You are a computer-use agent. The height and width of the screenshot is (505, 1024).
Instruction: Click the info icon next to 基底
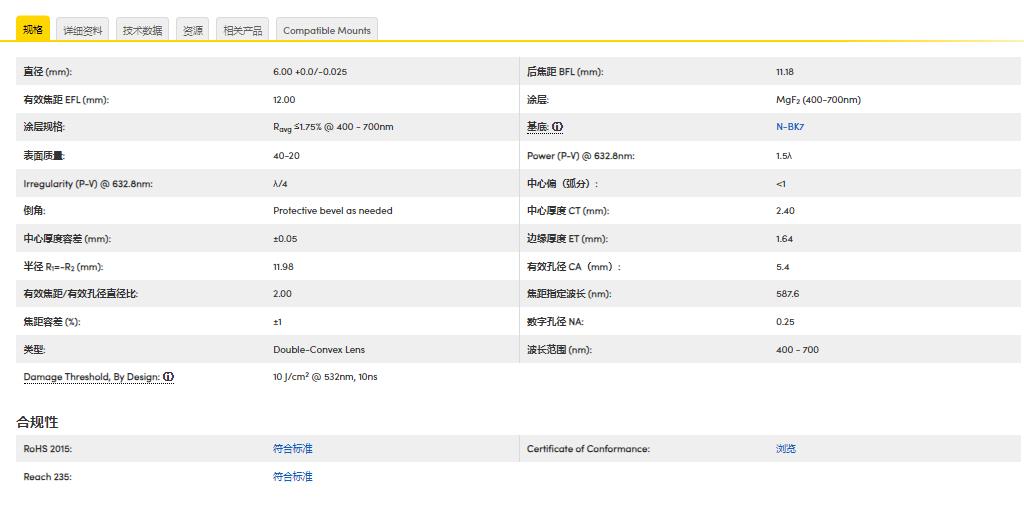pyautogui.click(x=557, y=127)
